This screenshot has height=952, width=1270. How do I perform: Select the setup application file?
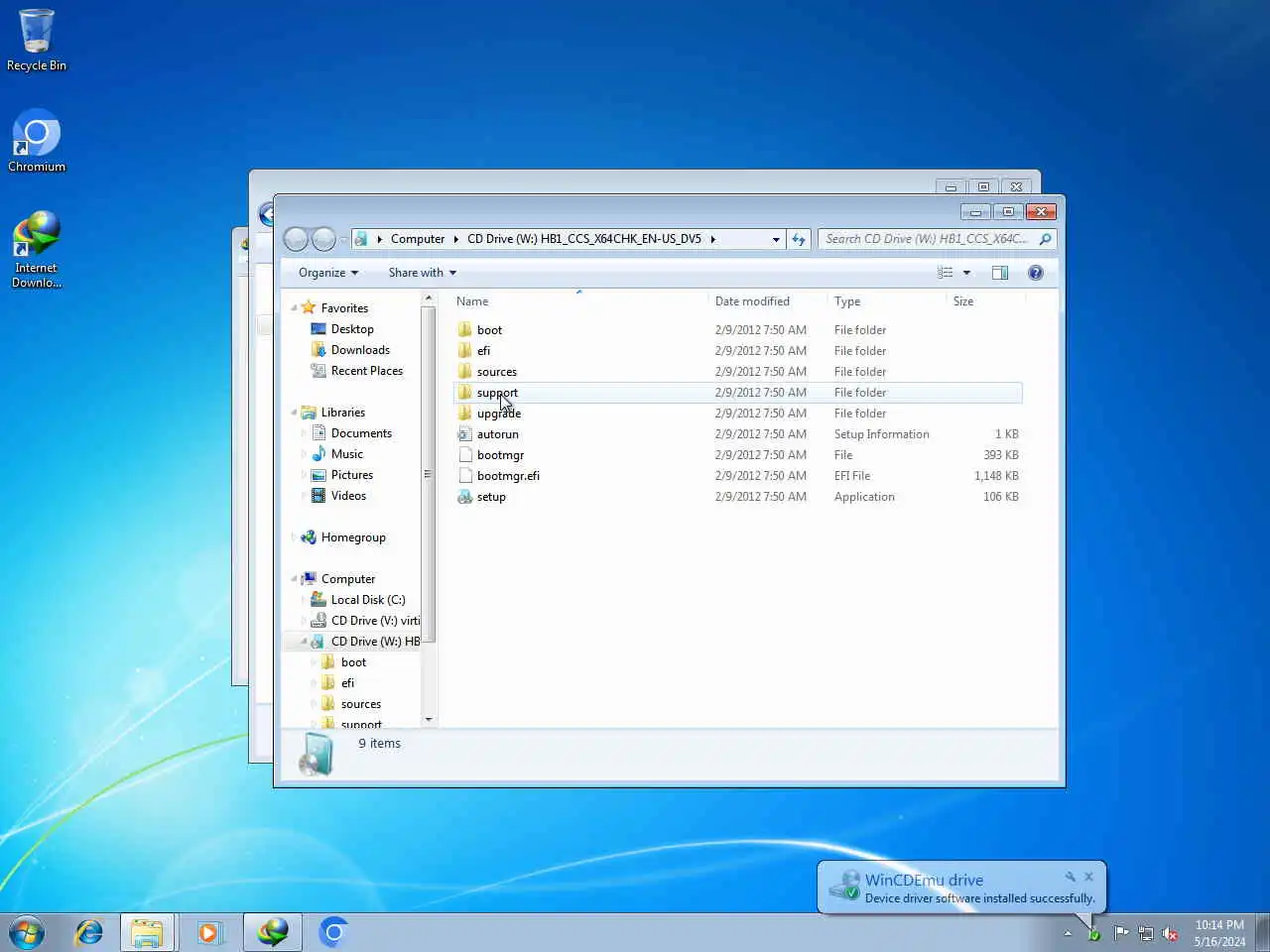(x=491, y=497)
